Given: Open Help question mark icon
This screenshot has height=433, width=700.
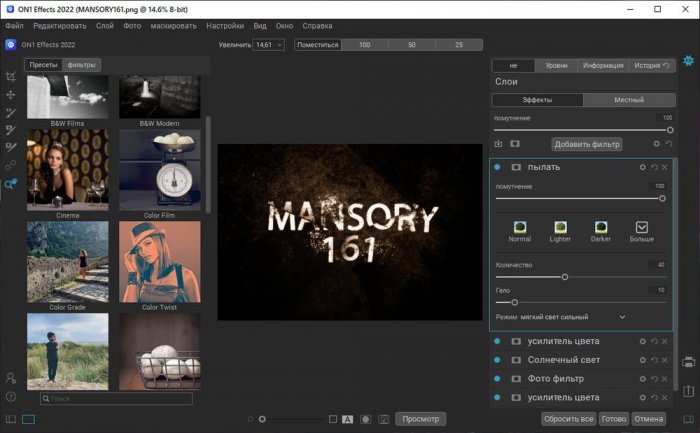Looking at the screenshot, I should pyautogui.click(x=11, y=397).
